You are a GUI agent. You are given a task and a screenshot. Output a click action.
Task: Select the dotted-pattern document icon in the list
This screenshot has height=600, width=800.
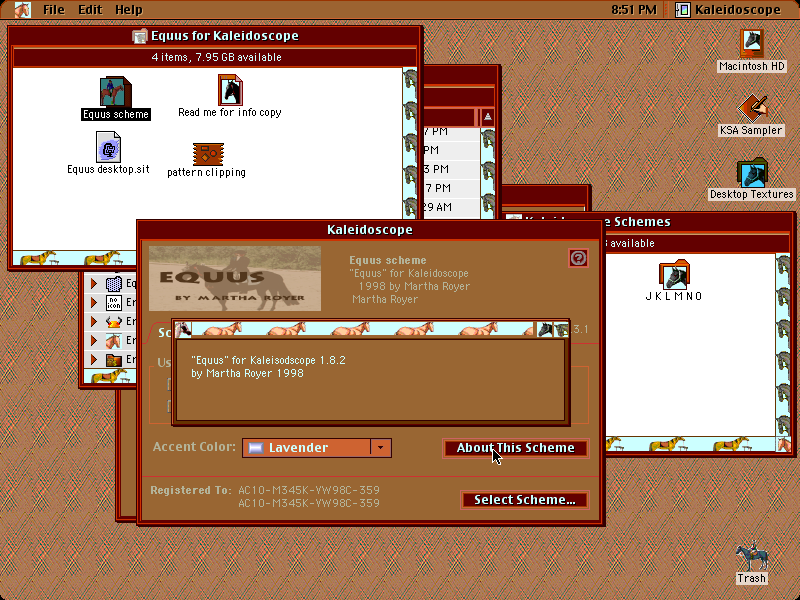[x=114, y=283]
